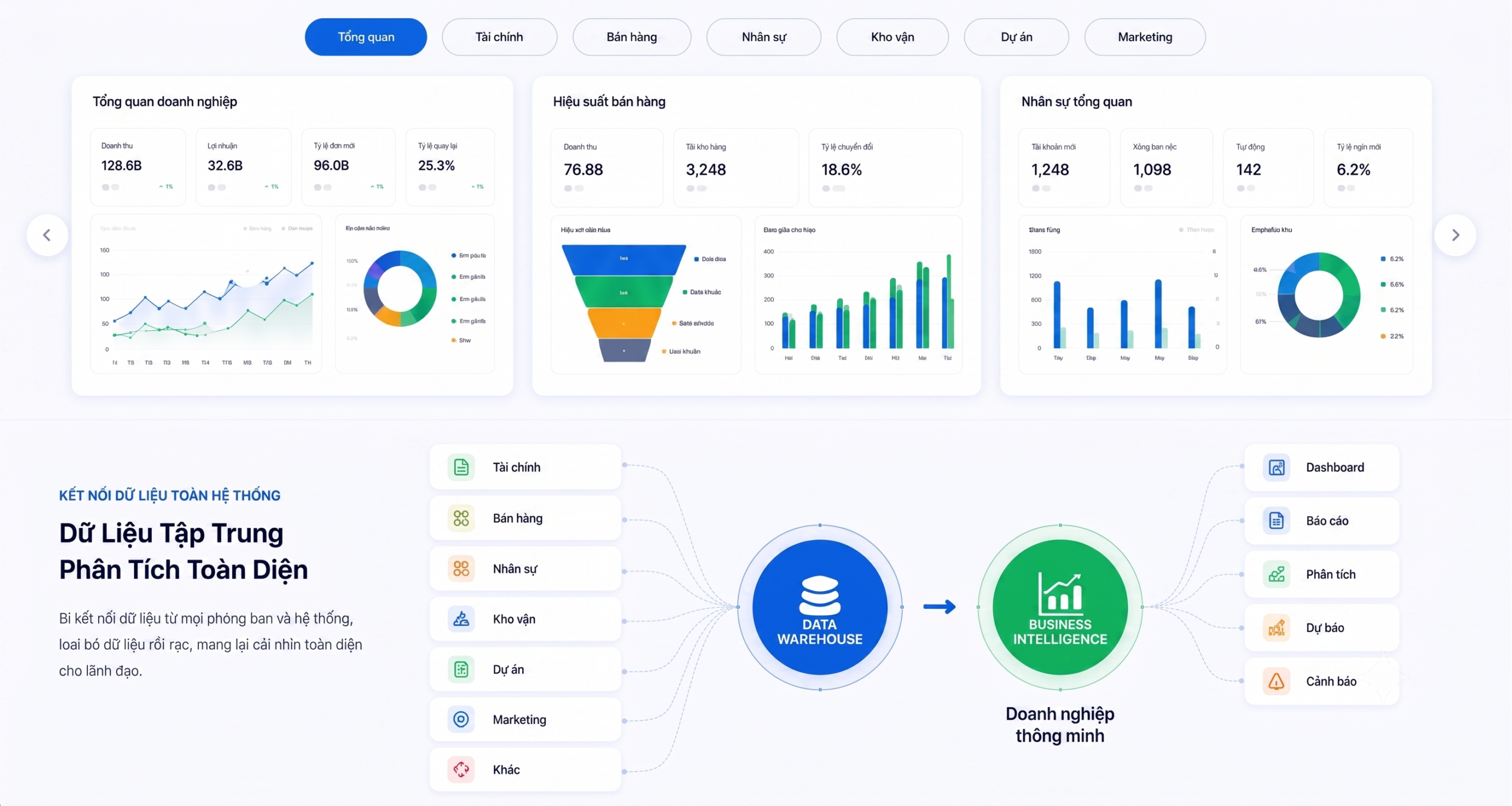
Task: Go to next dashboard with right chevron
Action: point(1455,235)
